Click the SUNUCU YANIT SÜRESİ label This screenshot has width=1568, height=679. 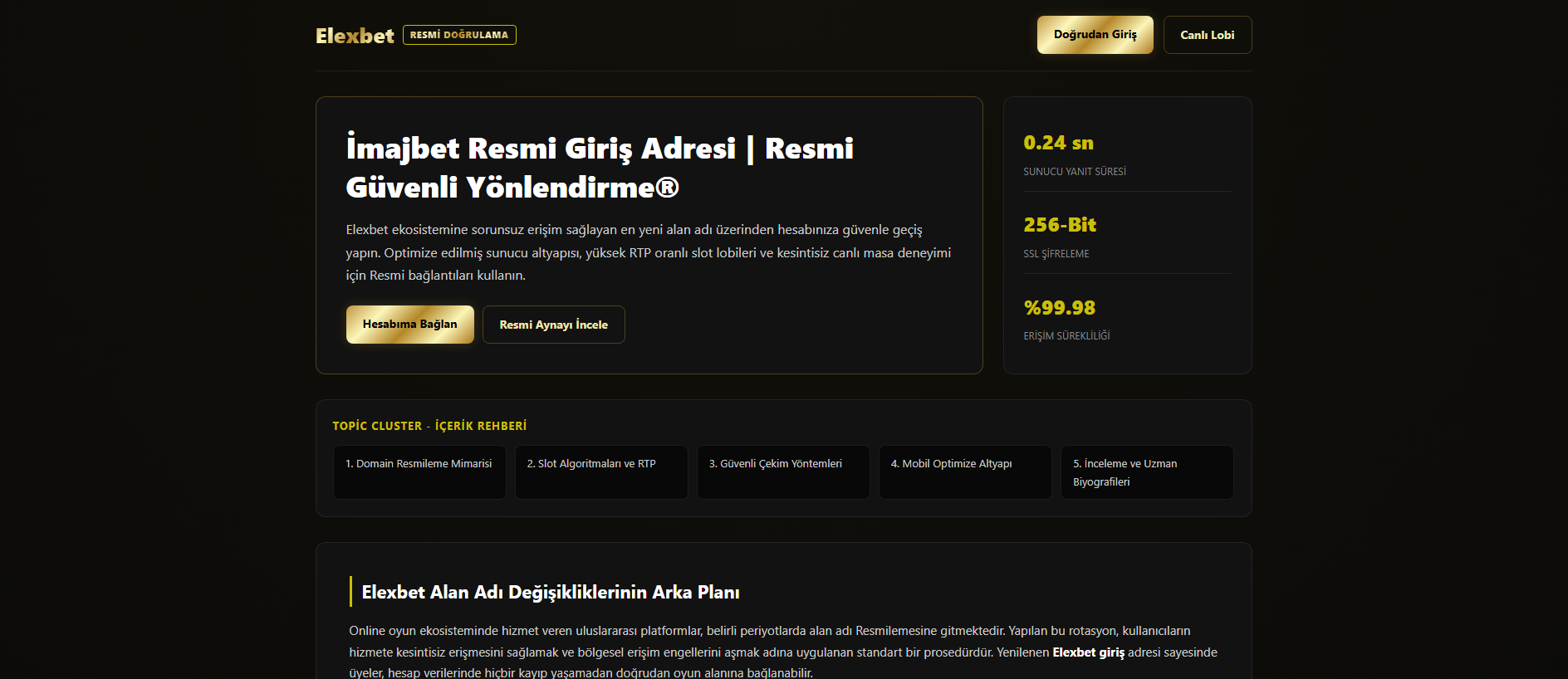point(1075,172)
